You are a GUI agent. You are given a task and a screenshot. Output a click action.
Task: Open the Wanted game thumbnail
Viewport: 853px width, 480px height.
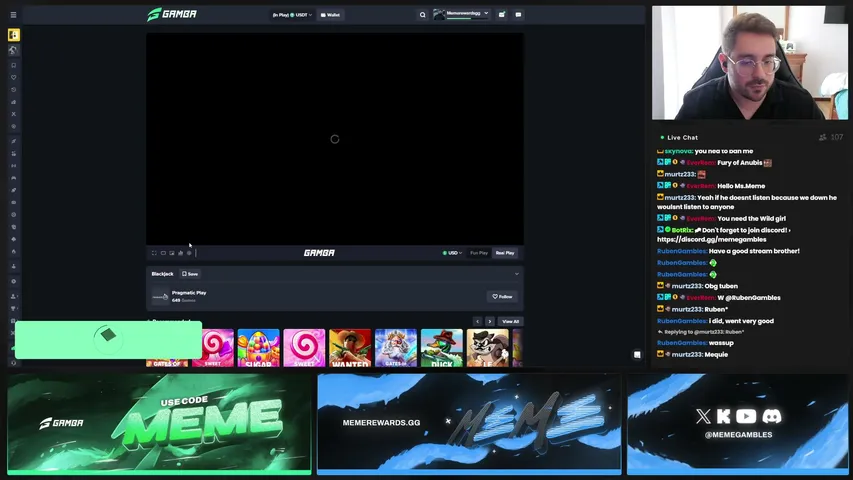click(350, 348)
